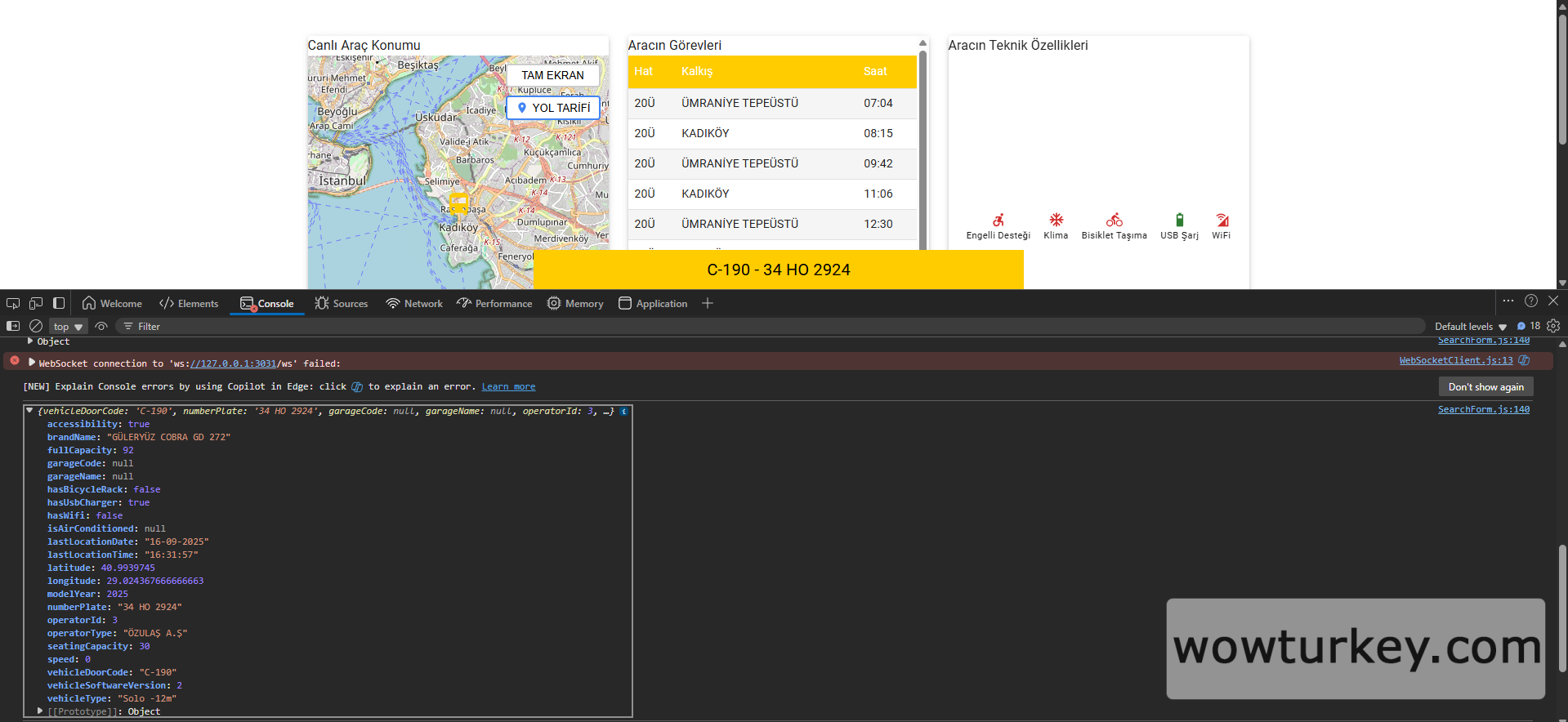Activate the inspect element picker icon

[x=13, y=303]
